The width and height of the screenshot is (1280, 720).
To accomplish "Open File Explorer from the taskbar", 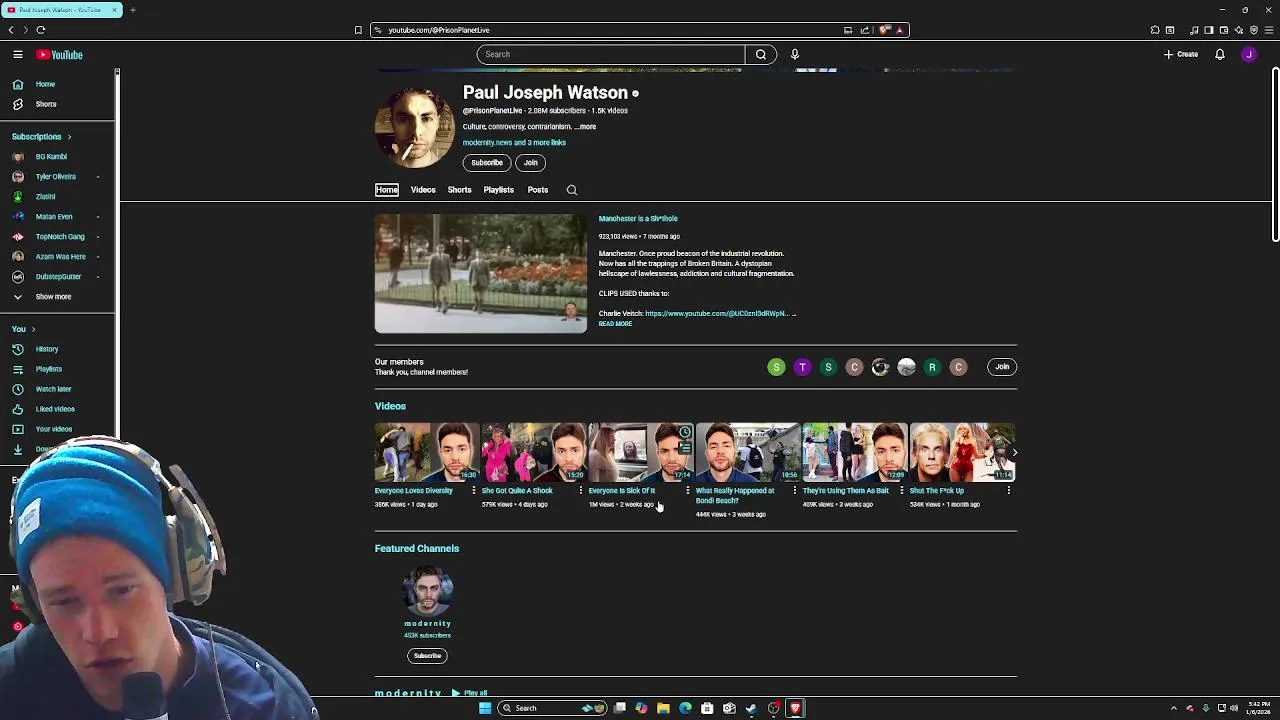I will click(663, 708).
